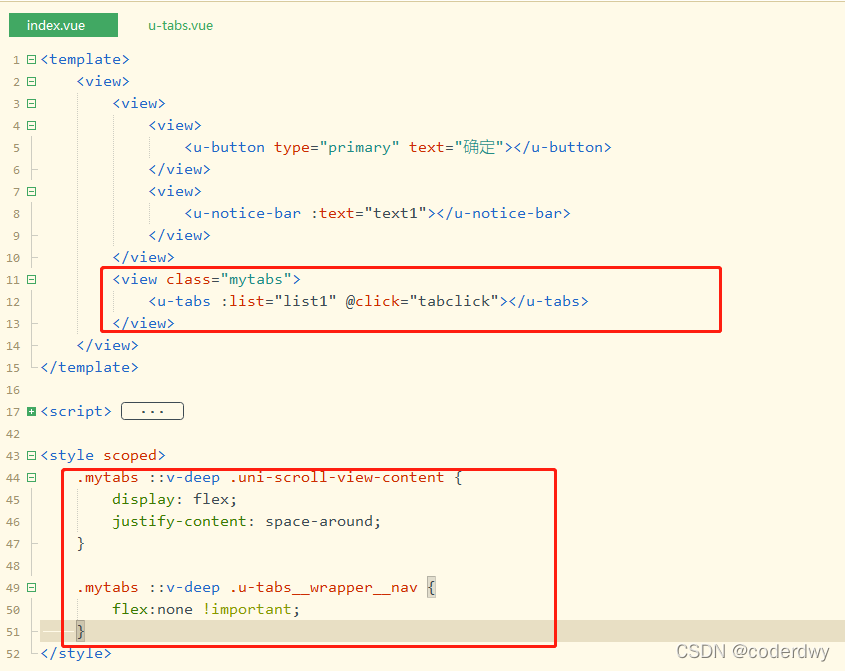Click the <style scoped> tag

click(103, 455)
